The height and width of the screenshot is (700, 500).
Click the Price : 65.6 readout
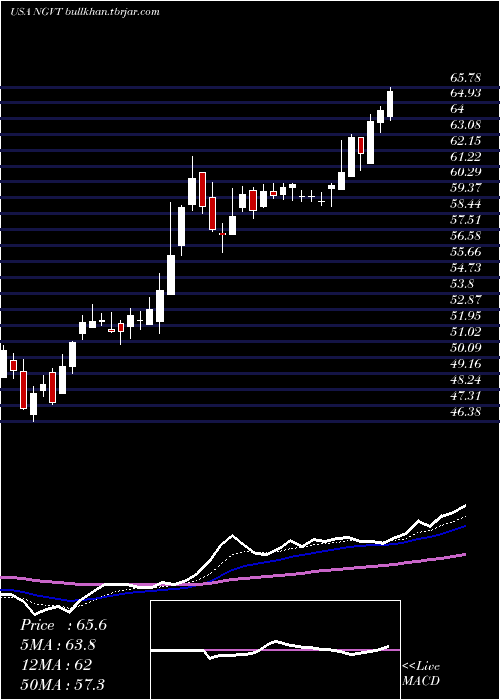coord(63,625)
